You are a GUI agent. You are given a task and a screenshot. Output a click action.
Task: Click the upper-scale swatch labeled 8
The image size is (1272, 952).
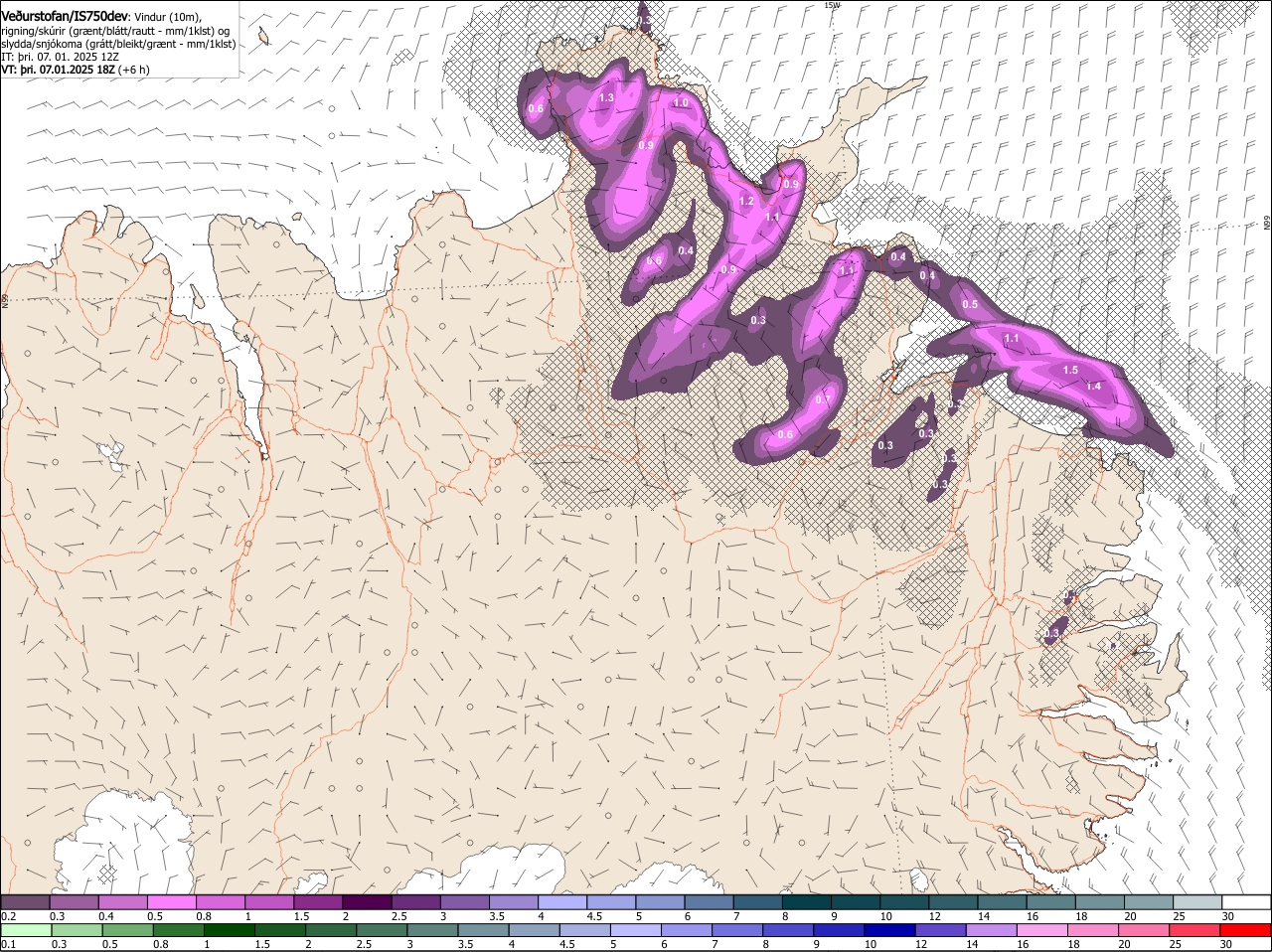click(805, 901)
